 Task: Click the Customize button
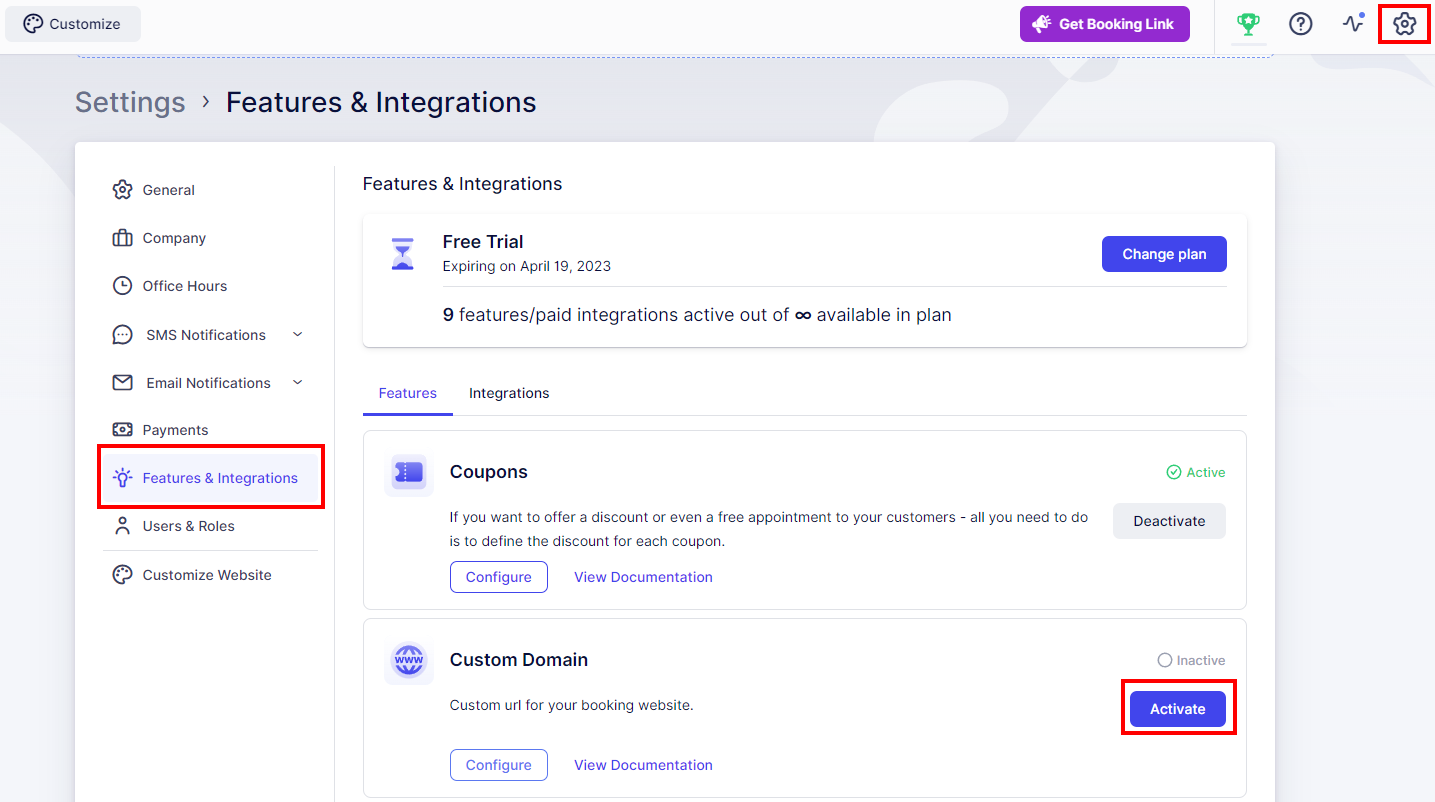click(73, 24)
